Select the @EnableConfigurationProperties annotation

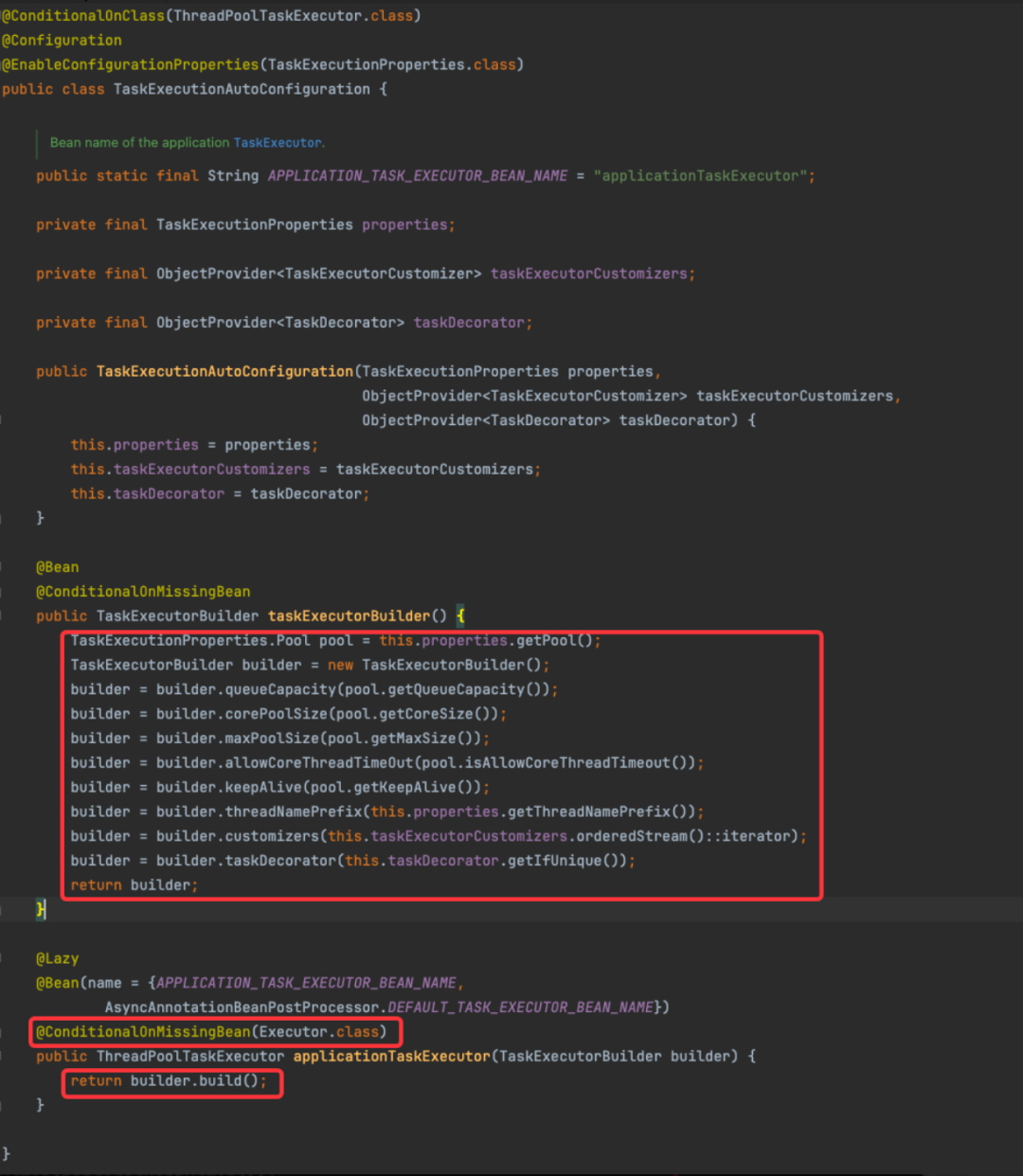click(131, 65)
